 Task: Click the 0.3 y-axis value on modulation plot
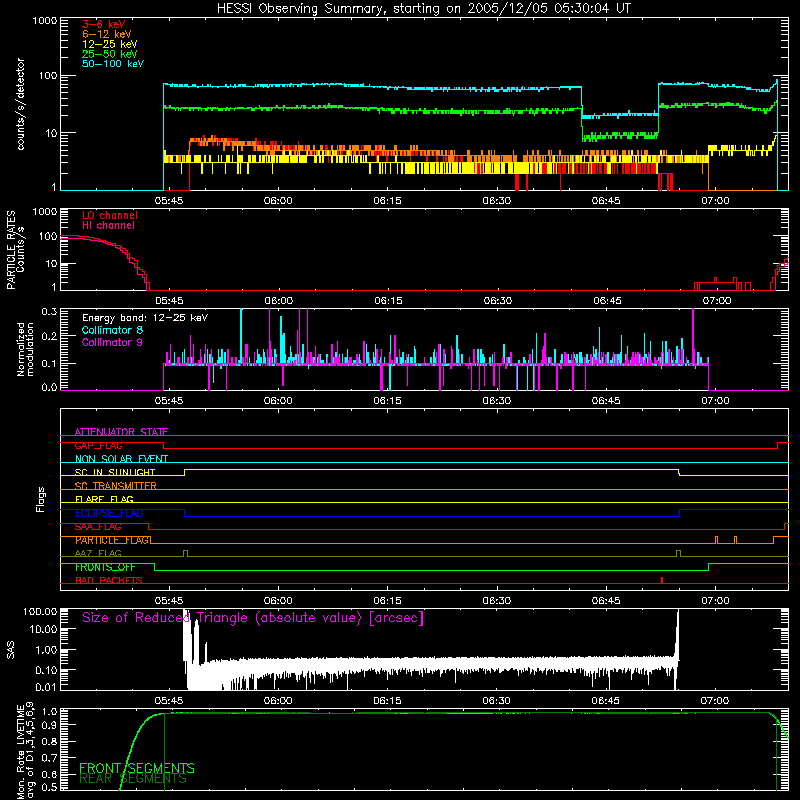(x=49, y=312)
